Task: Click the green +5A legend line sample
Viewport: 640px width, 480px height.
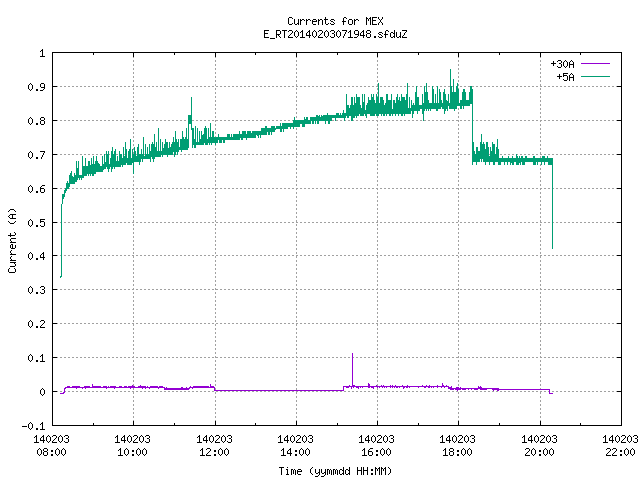Action: (x=595, y=76)
